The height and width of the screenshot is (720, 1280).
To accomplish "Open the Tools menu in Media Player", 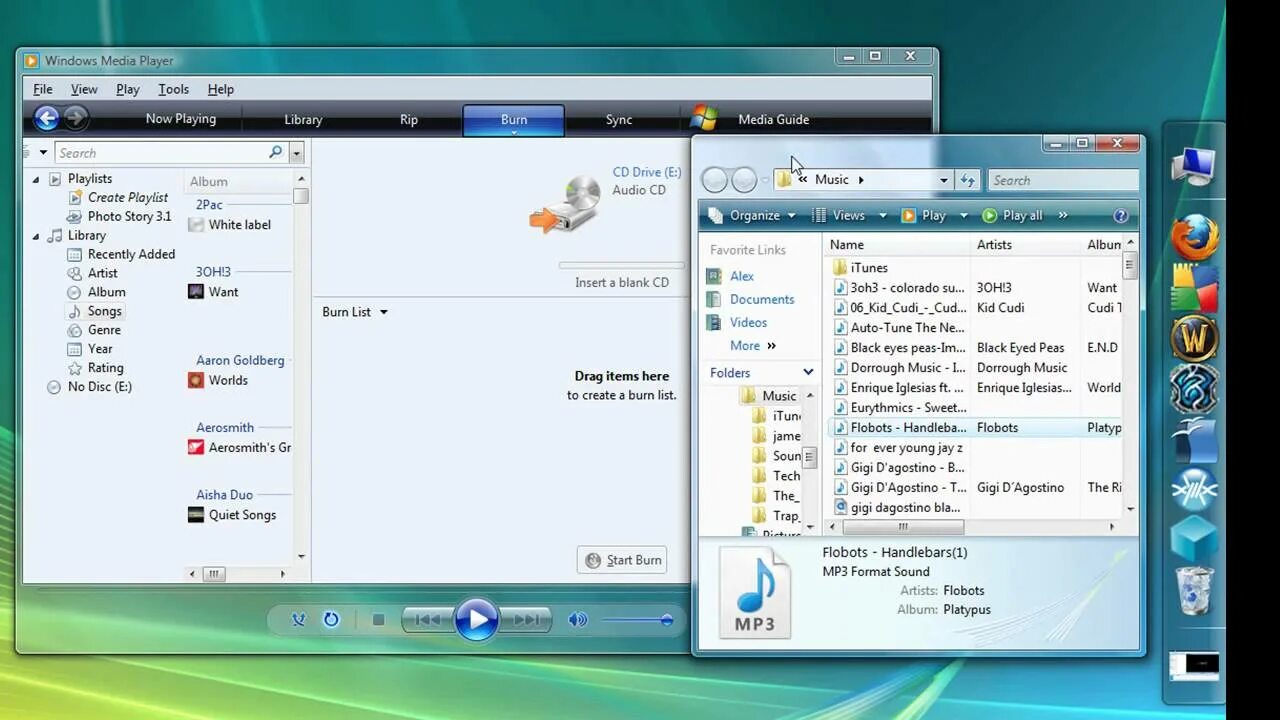I will (x=173, y=89).
